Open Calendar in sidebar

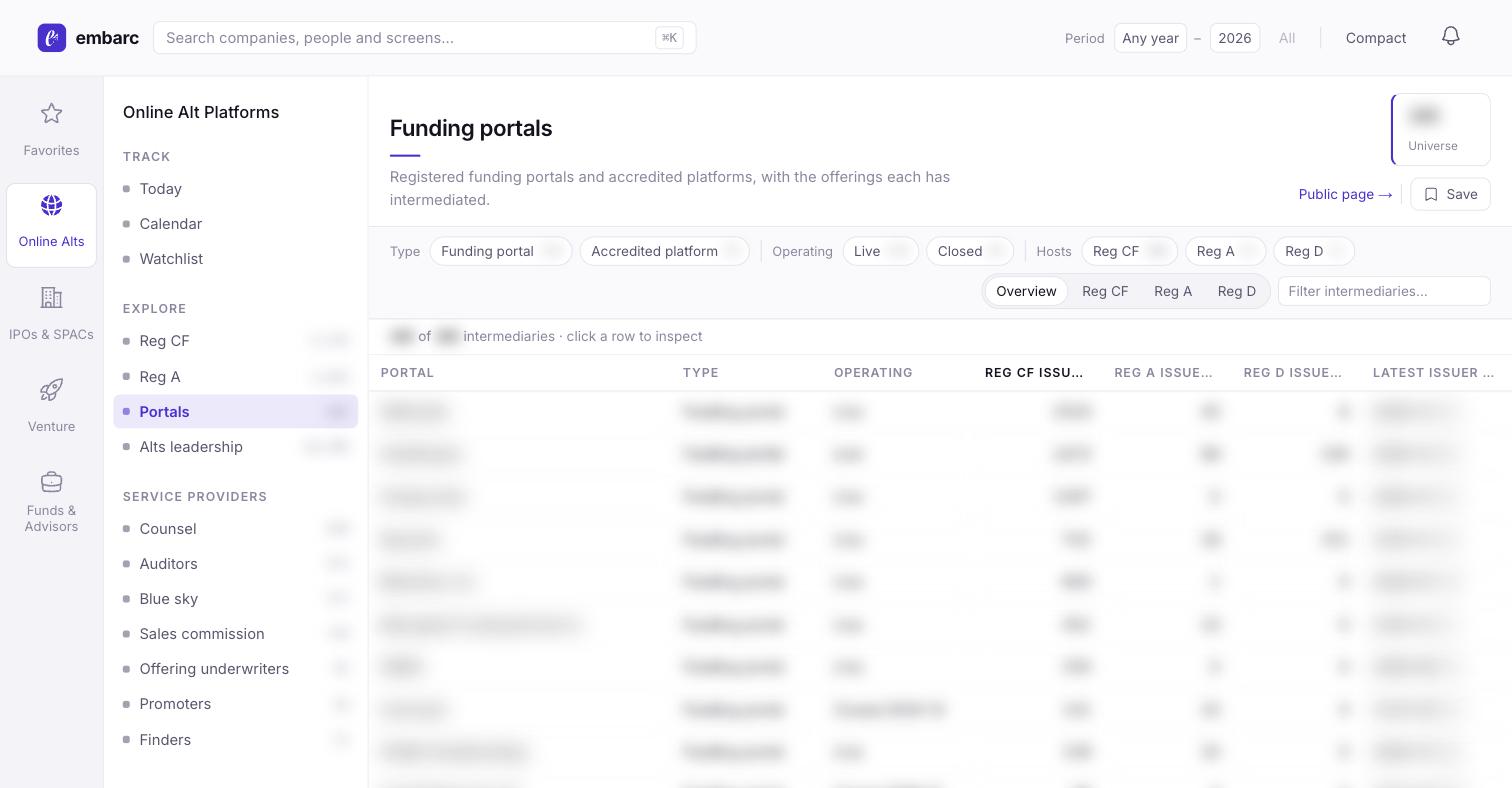pos(236,224)
